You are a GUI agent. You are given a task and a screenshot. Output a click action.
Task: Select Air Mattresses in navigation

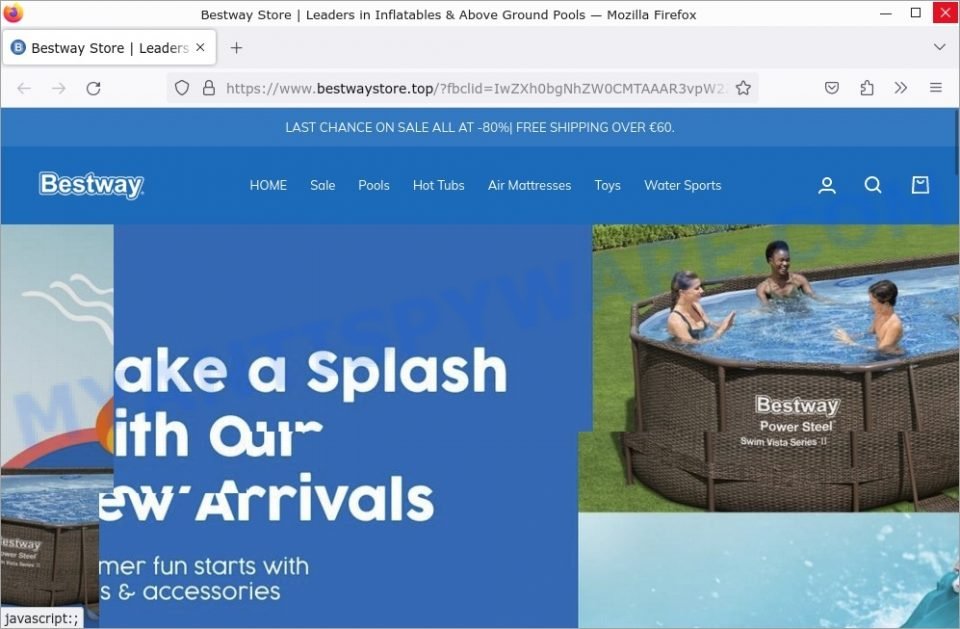click(530, 185)
